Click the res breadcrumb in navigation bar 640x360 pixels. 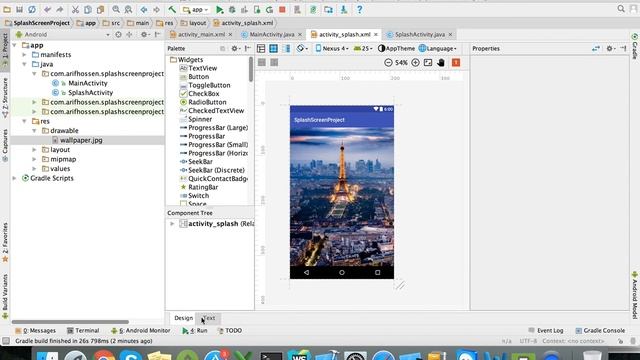[165, 23]
